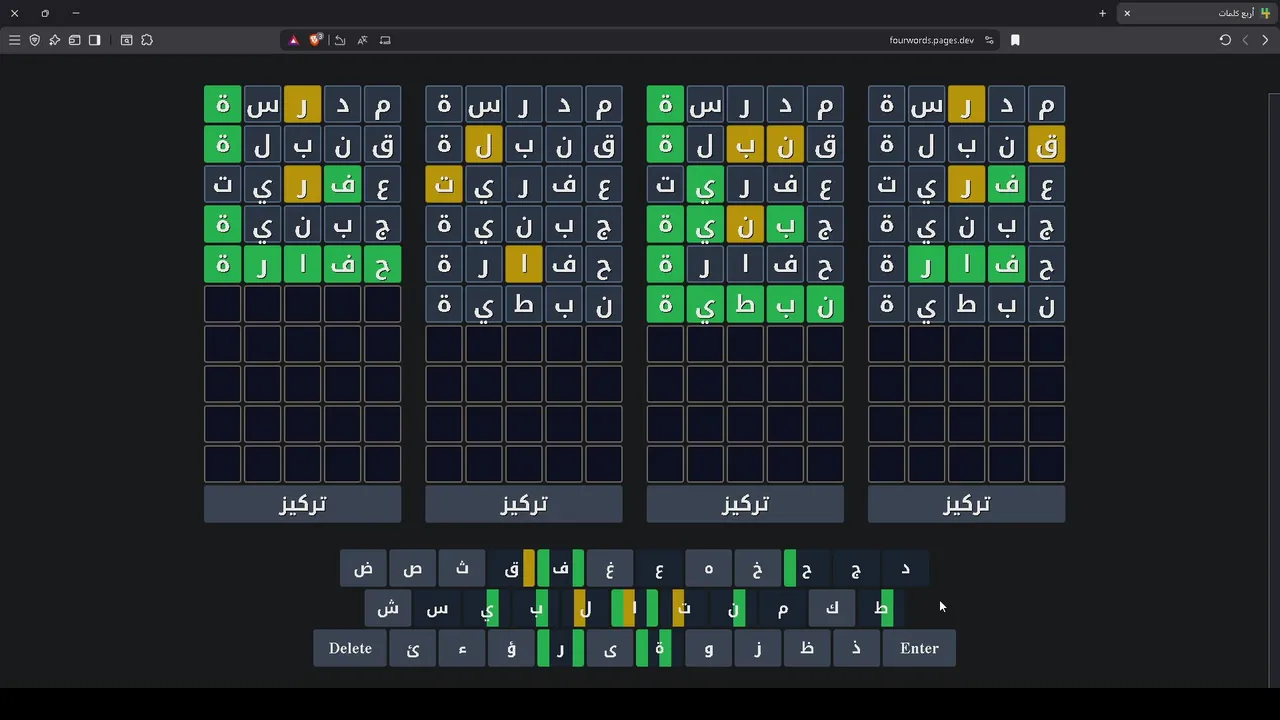The height and width of the screenshot is (720, 1280).
Task: Click the translate page icon
Action: pyautogui.click(x=362, y=40)
